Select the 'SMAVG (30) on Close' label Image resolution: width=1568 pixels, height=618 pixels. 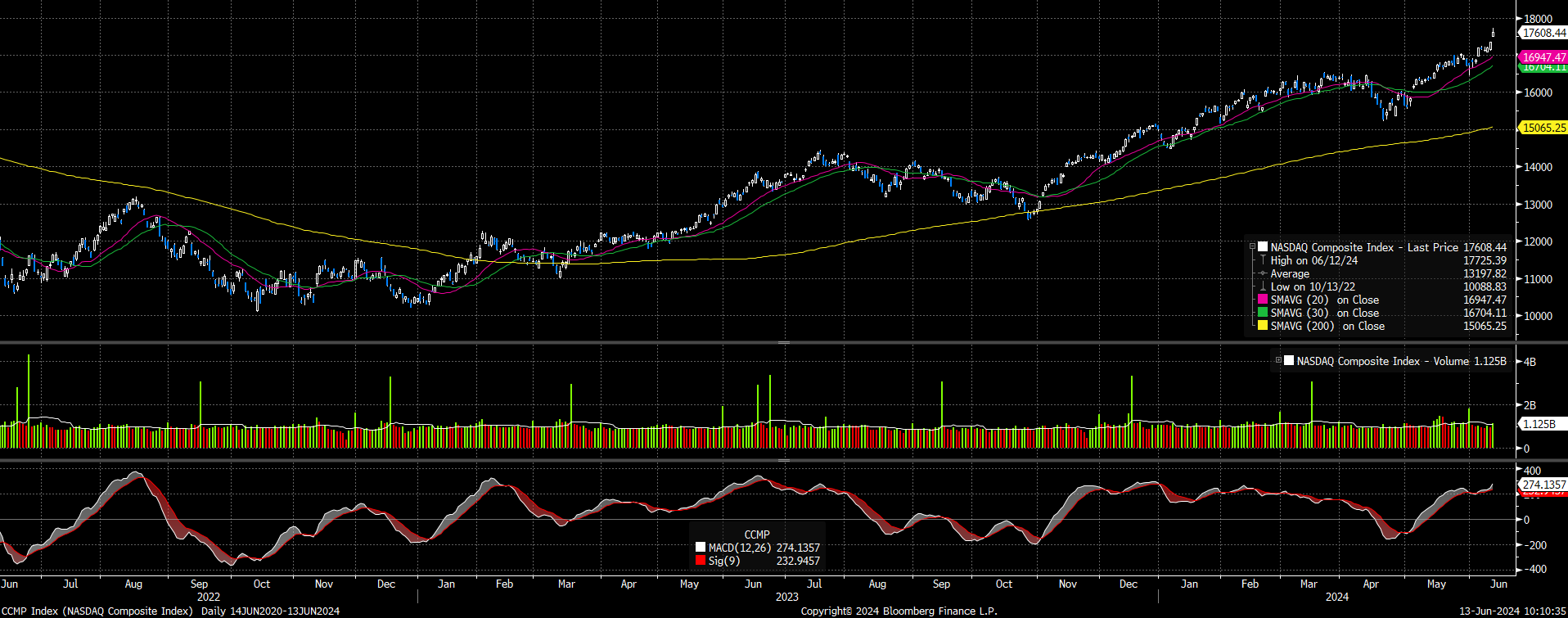(x=1325, y=313)
